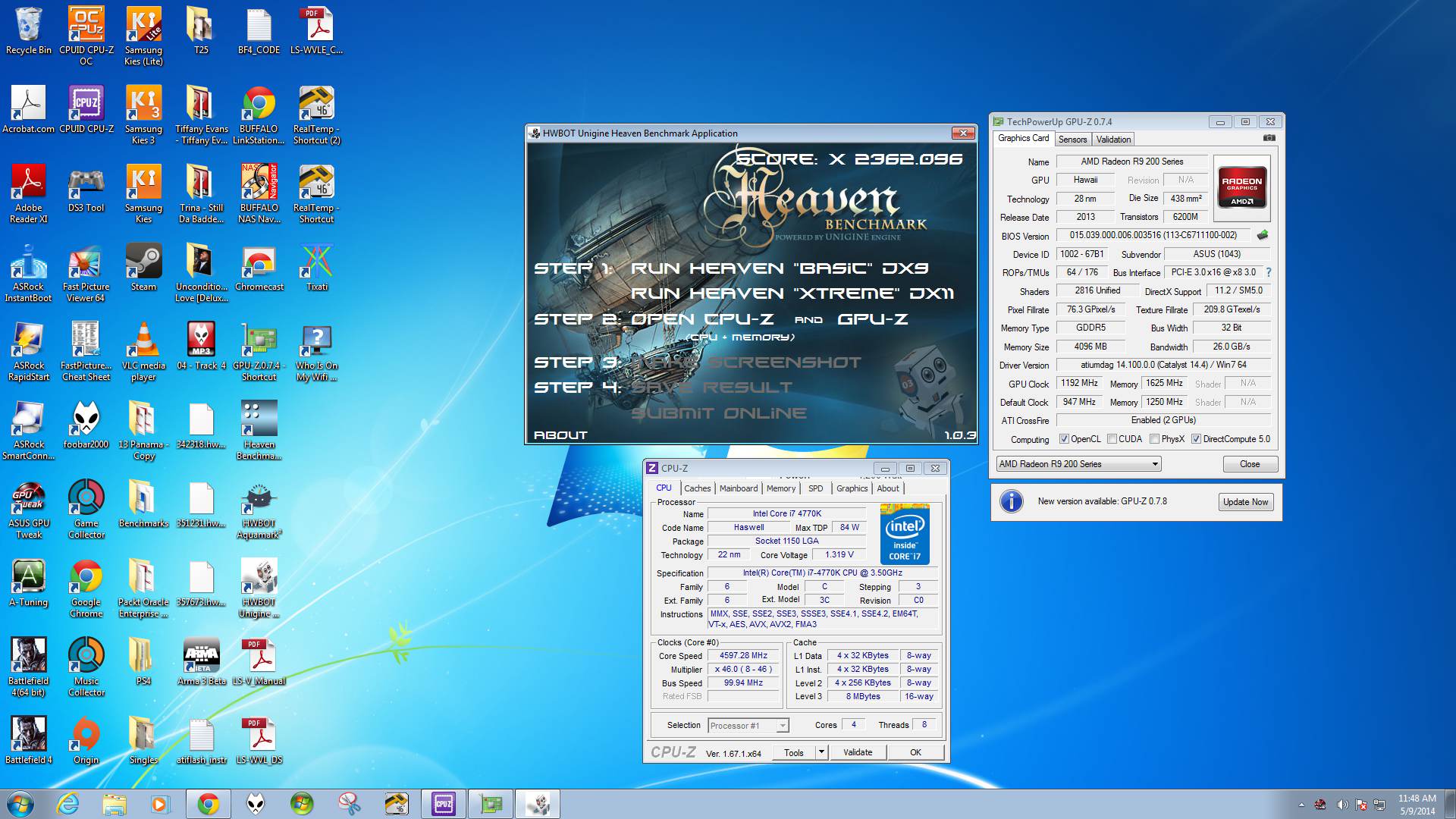Launch the Origin desktop icon
The width and height of the screenshot is (1456, 819).
tap(86, 741)
